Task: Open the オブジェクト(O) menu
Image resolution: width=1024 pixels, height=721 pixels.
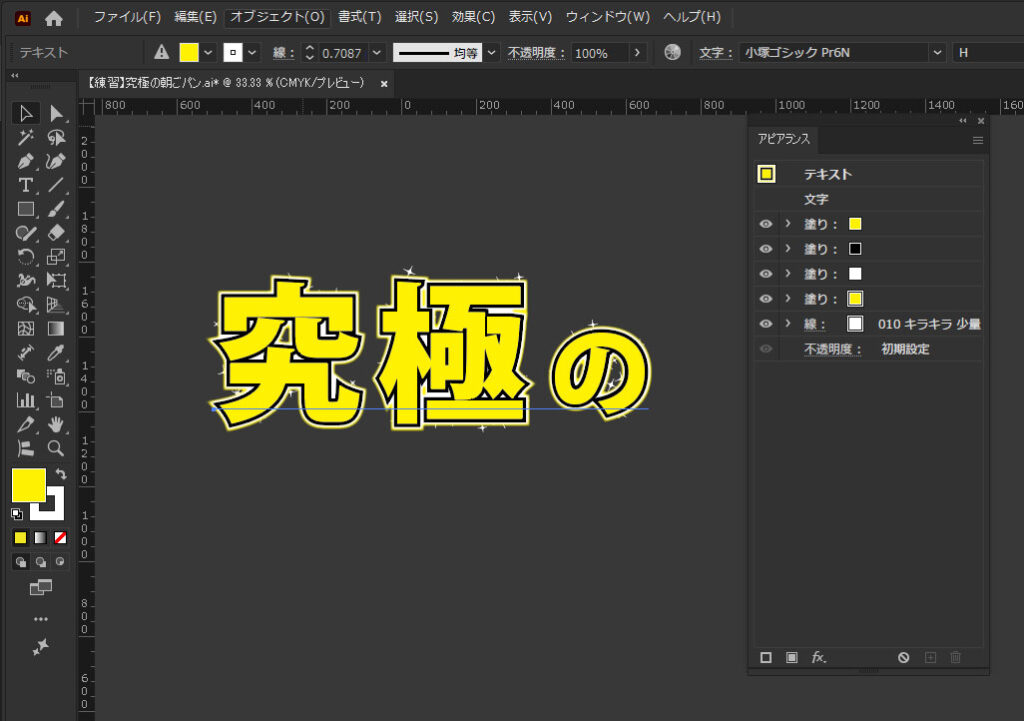Action: [277, 17]
